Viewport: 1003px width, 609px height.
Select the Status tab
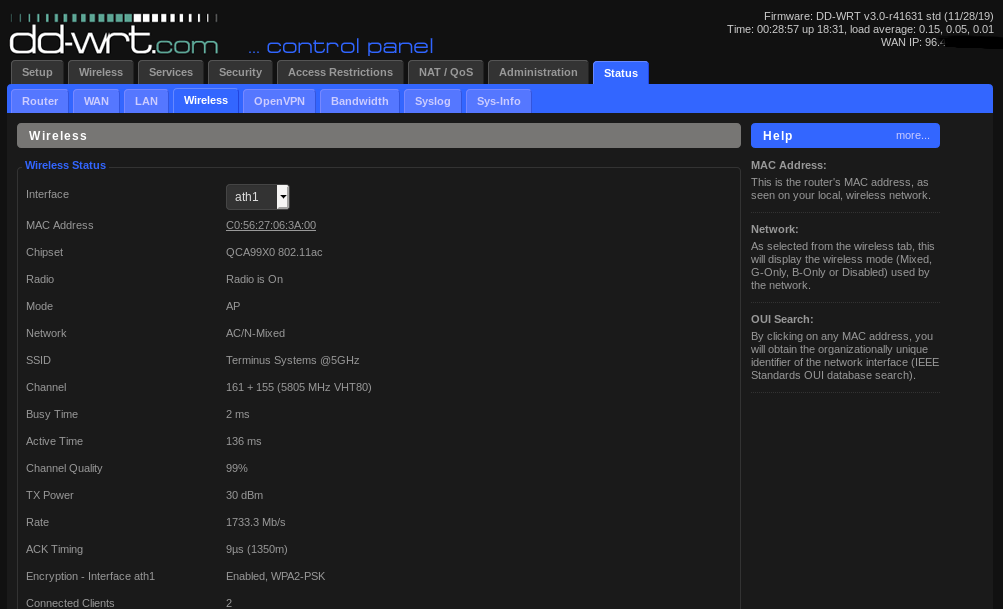[621, 73]
